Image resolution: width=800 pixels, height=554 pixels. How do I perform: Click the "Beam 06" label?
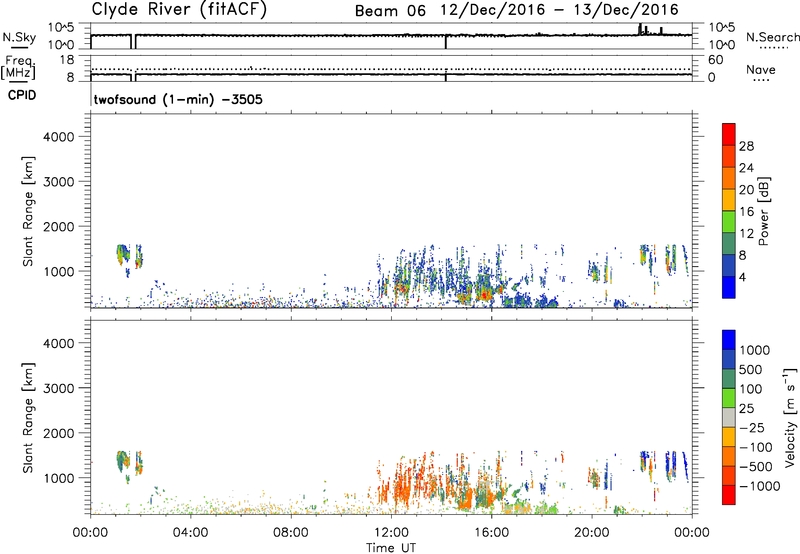pyautogui.click(x=390, y=11)
